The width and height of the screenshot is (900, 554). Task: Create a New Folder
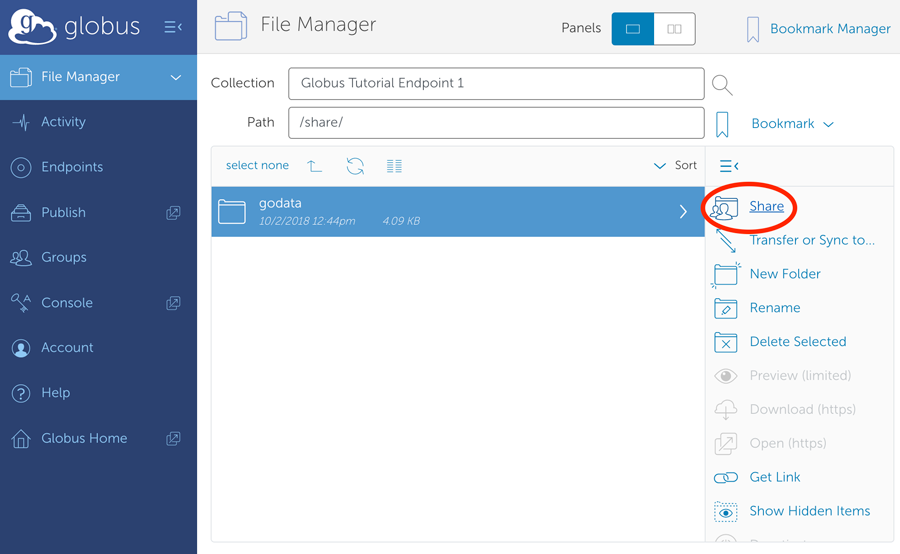click(785, 274)
